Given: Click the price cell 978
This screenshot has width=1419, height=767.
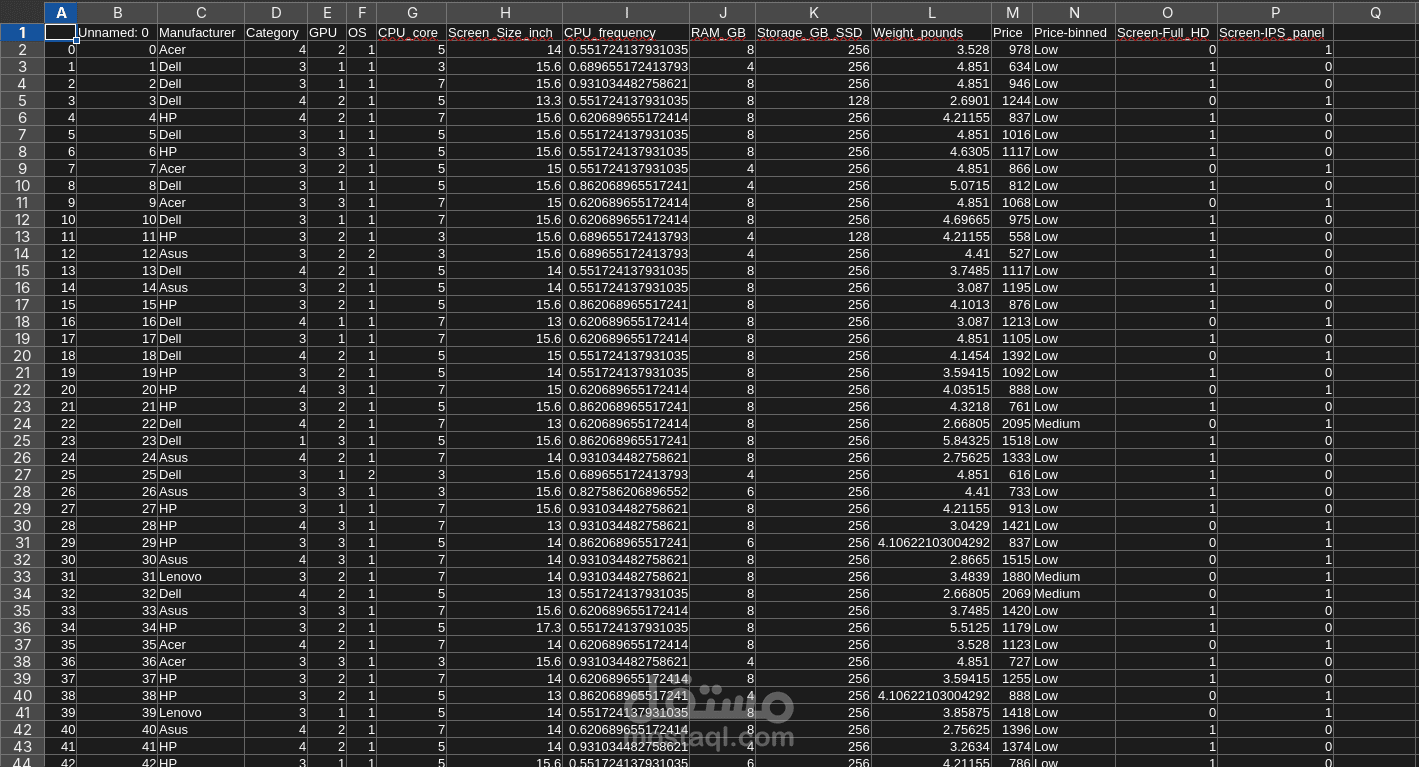Looking at the screenshot, I should click(1012, 49).
